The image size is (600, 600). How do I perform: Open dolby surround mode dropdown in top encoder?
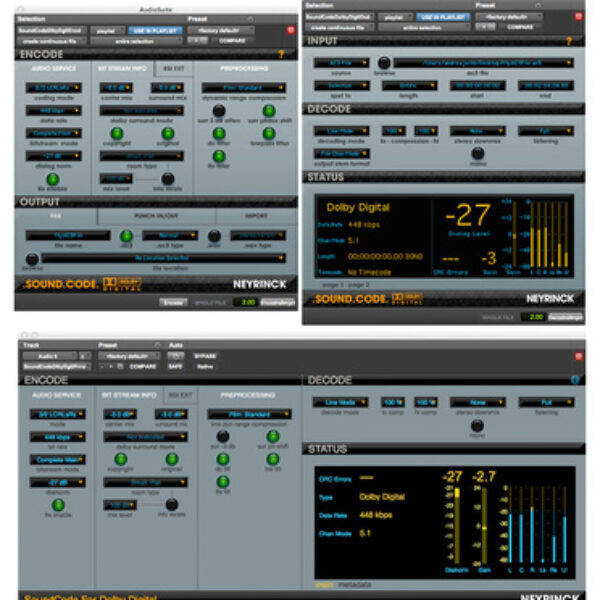[142, 111]
